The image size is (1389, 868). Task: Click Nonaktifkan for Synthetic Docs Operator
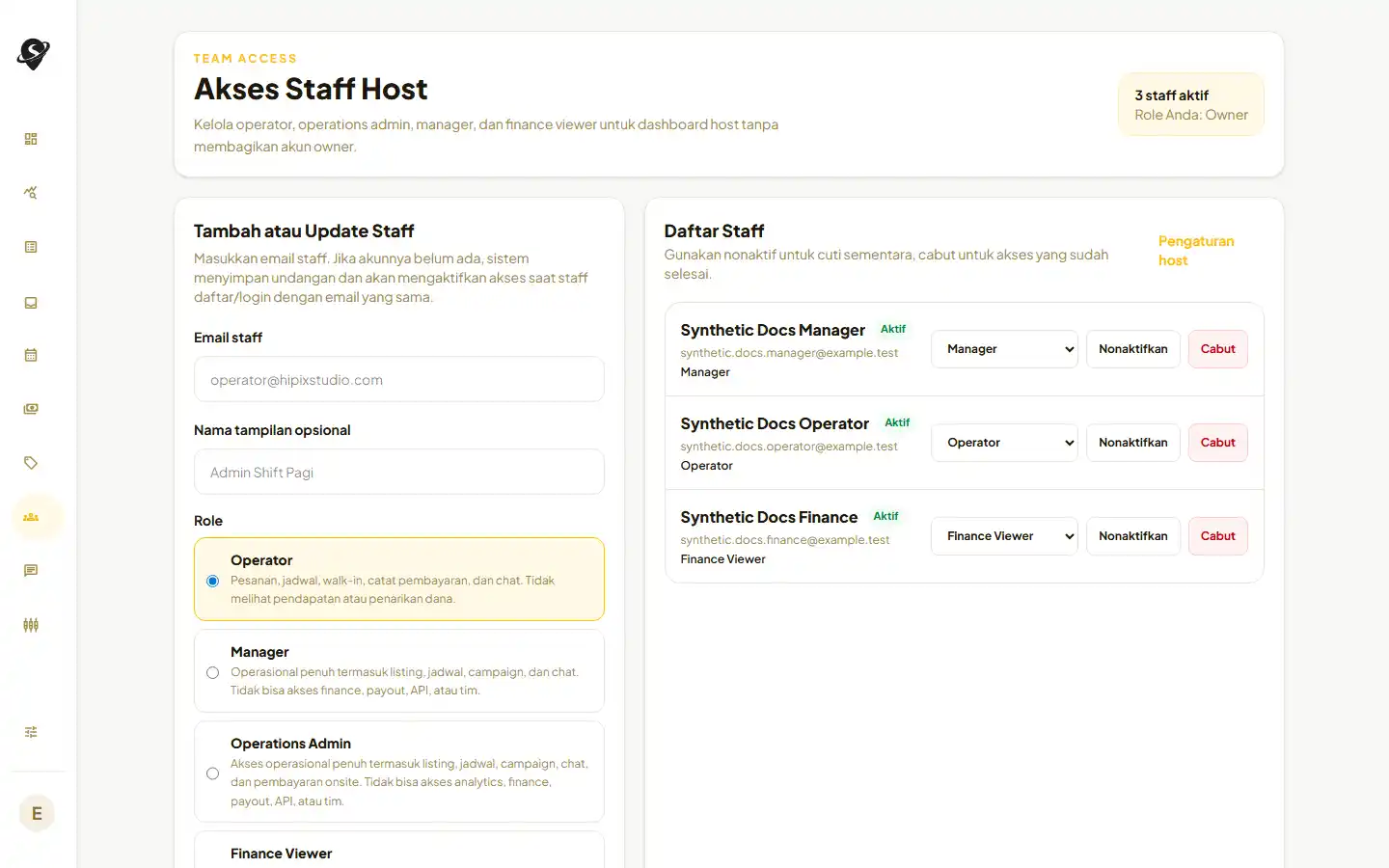pos(1133,443)
